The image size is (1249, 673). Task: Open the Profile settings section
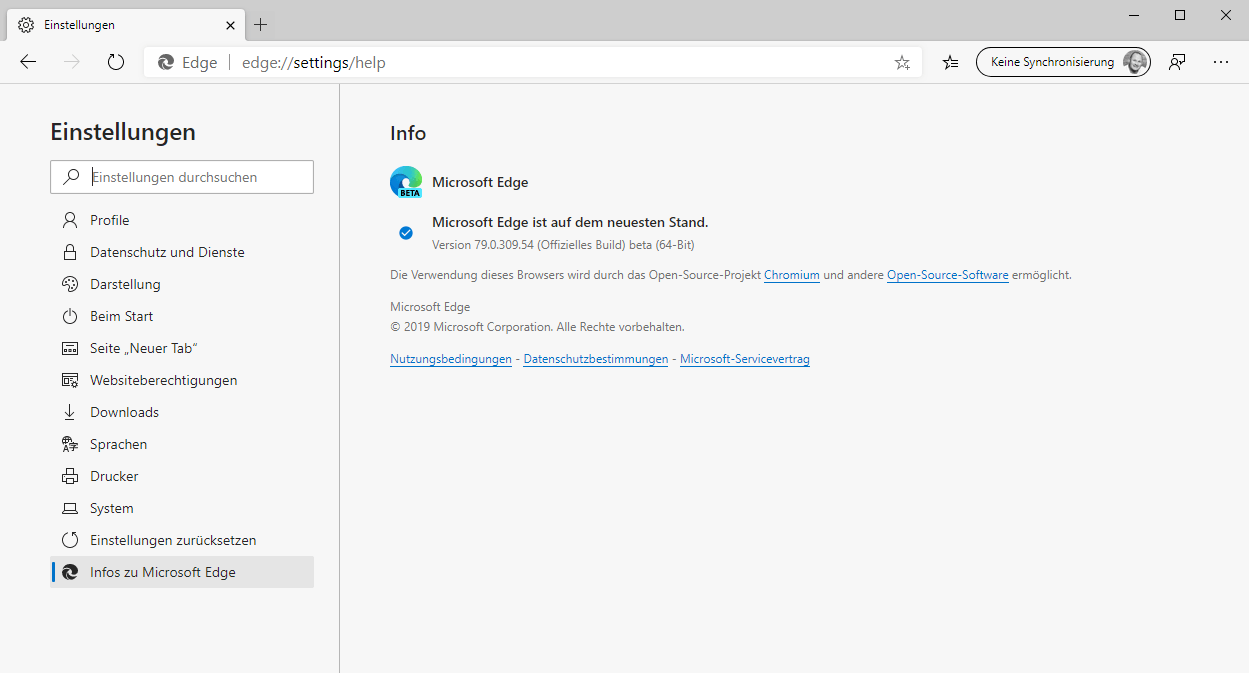pos(109,220)
